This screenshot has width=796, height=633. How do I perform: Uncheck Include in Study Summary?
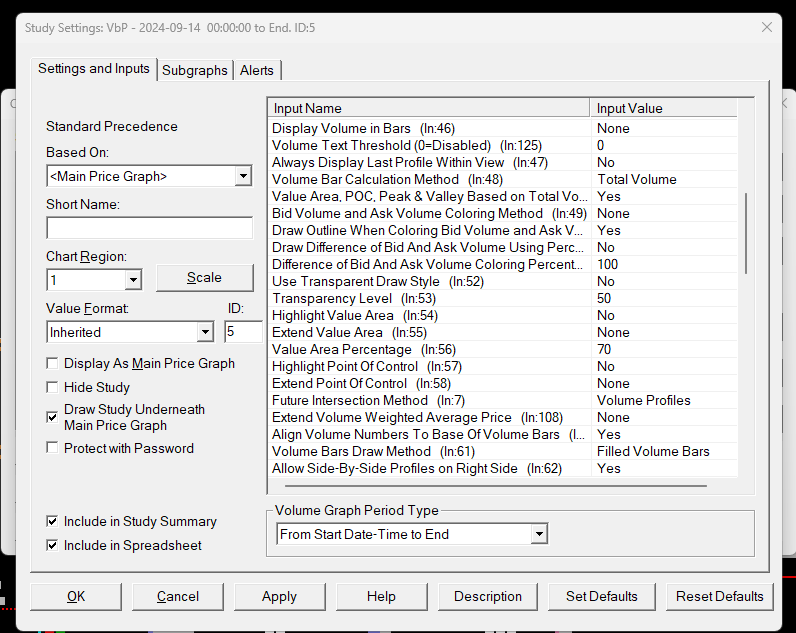point(53,521)
